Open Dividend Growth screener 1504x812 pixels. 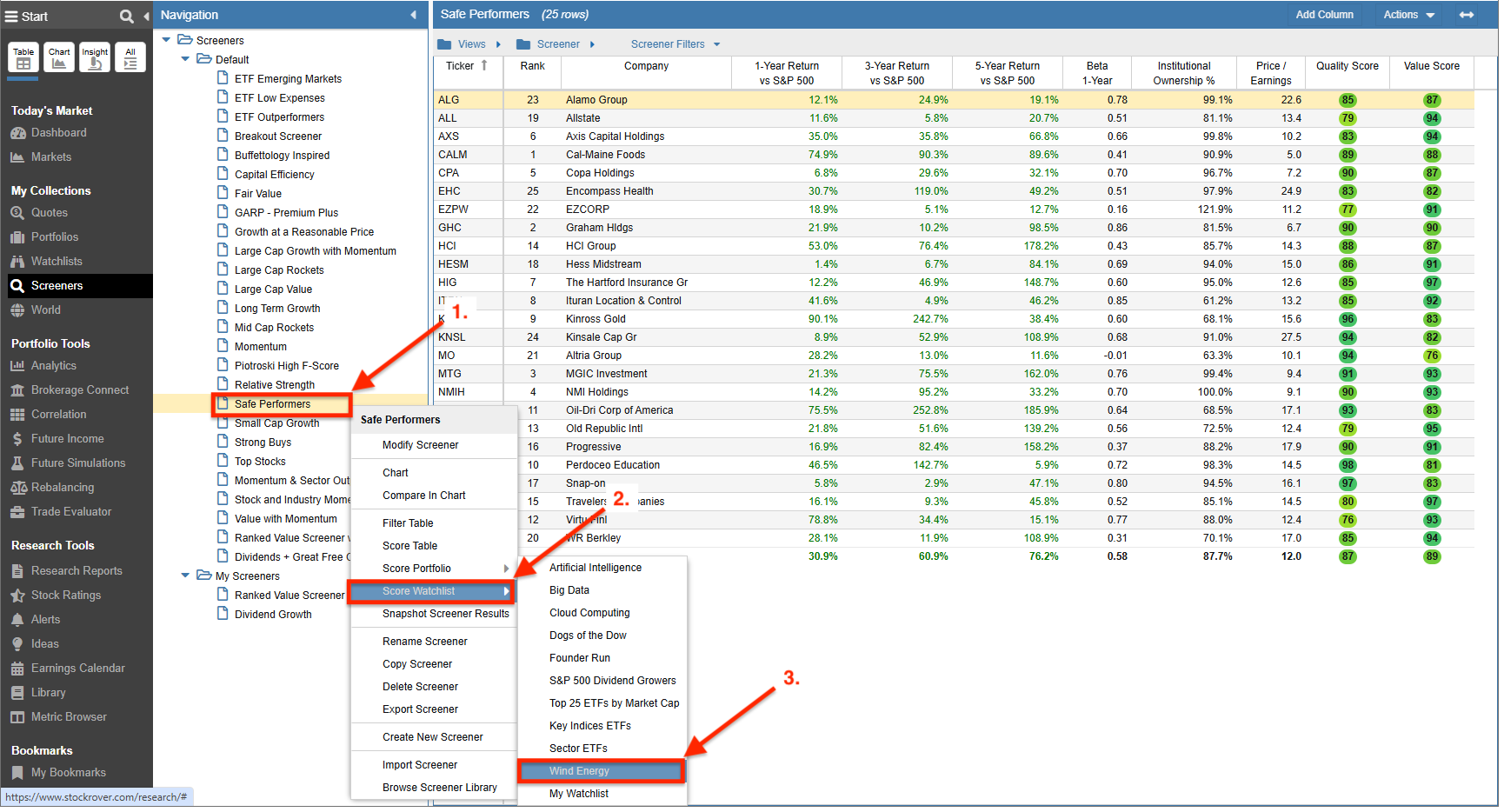(273, 615)
